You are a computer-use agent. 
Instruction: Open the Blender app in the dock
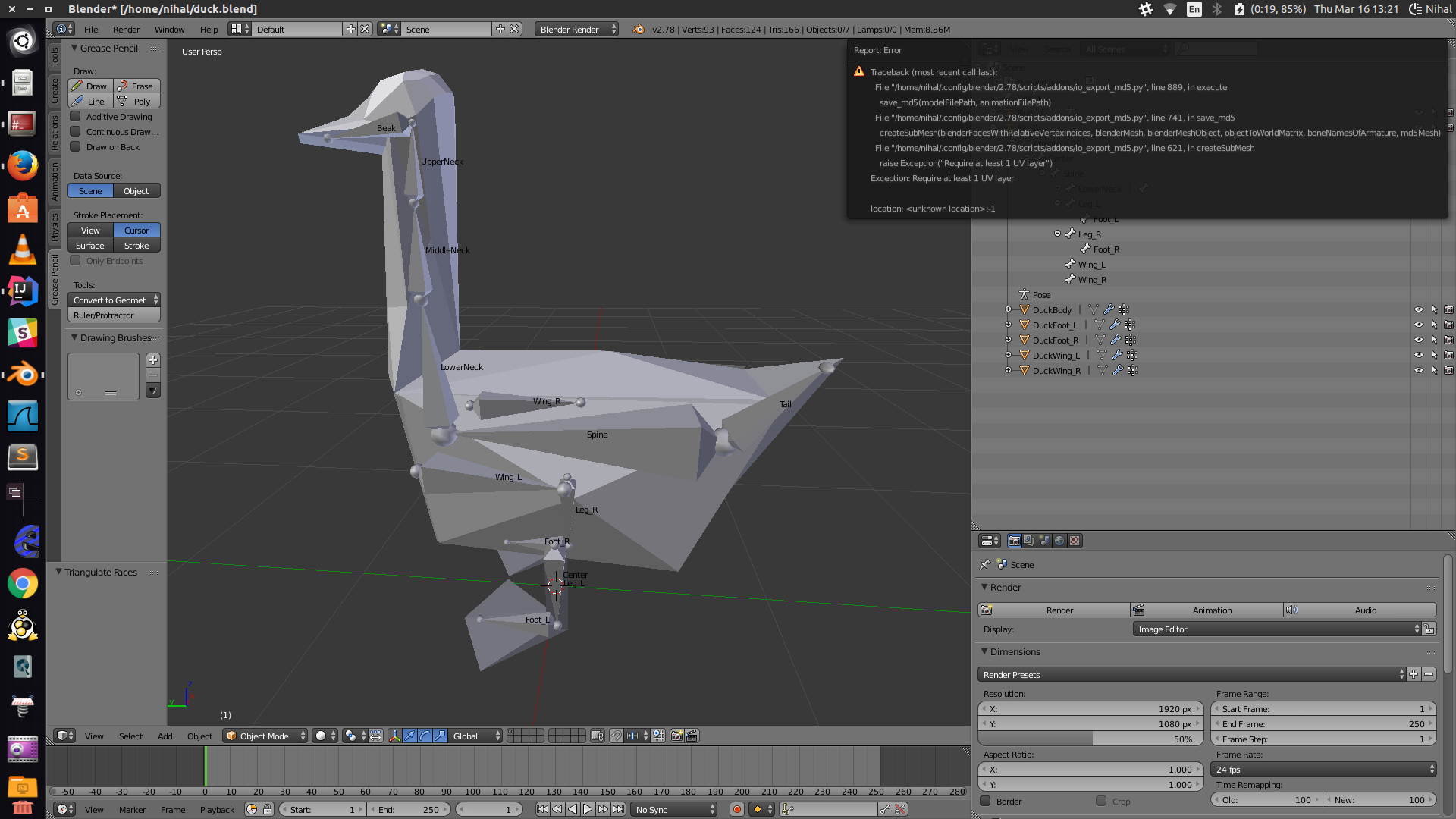[23, 375]
